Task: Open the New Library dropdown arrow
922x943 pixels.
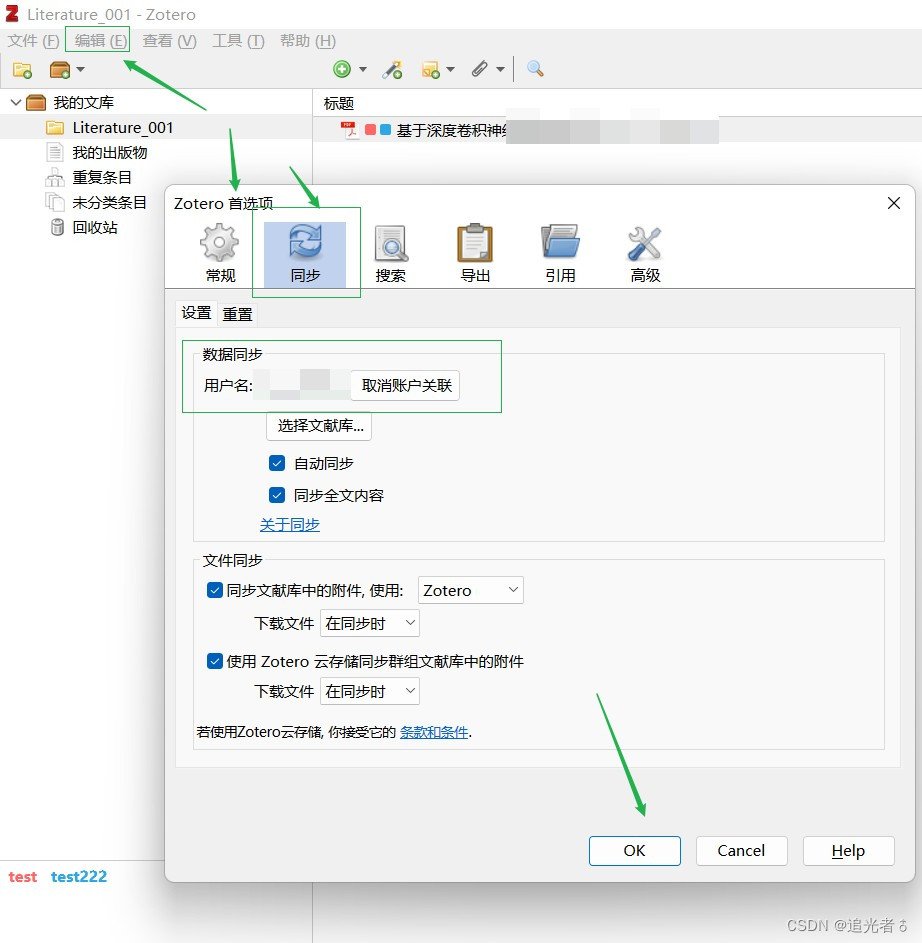Action: point(81,70)
